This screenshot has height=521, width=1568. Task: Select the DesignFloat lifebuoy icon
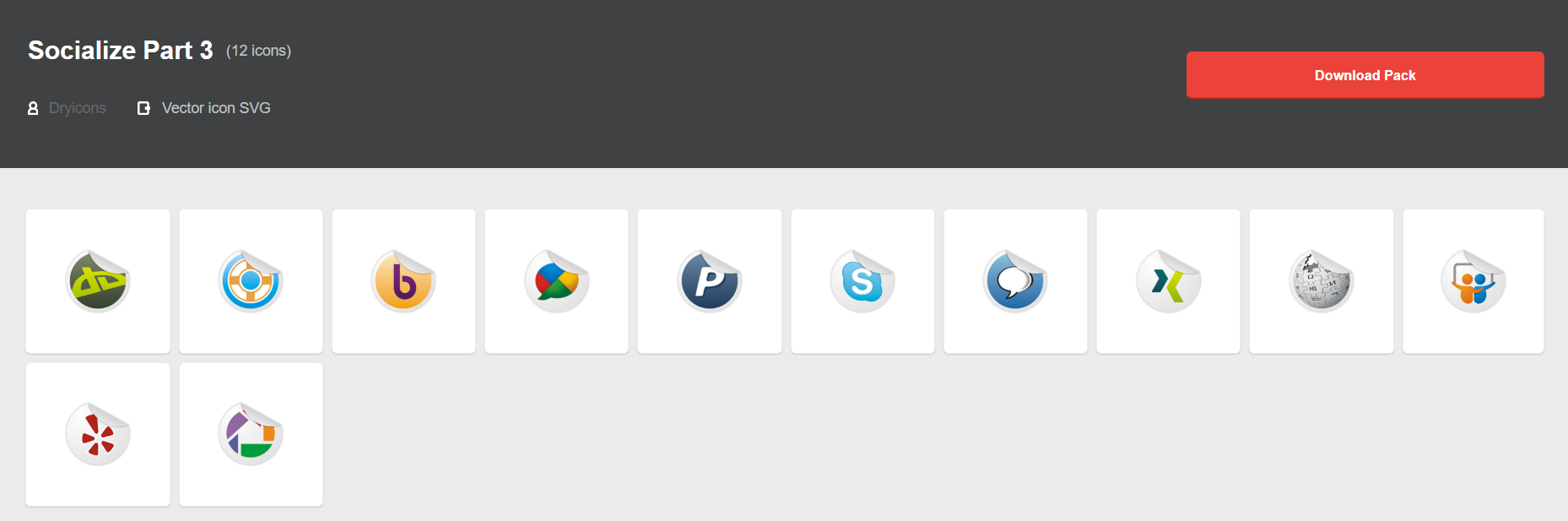coord(251,281)
